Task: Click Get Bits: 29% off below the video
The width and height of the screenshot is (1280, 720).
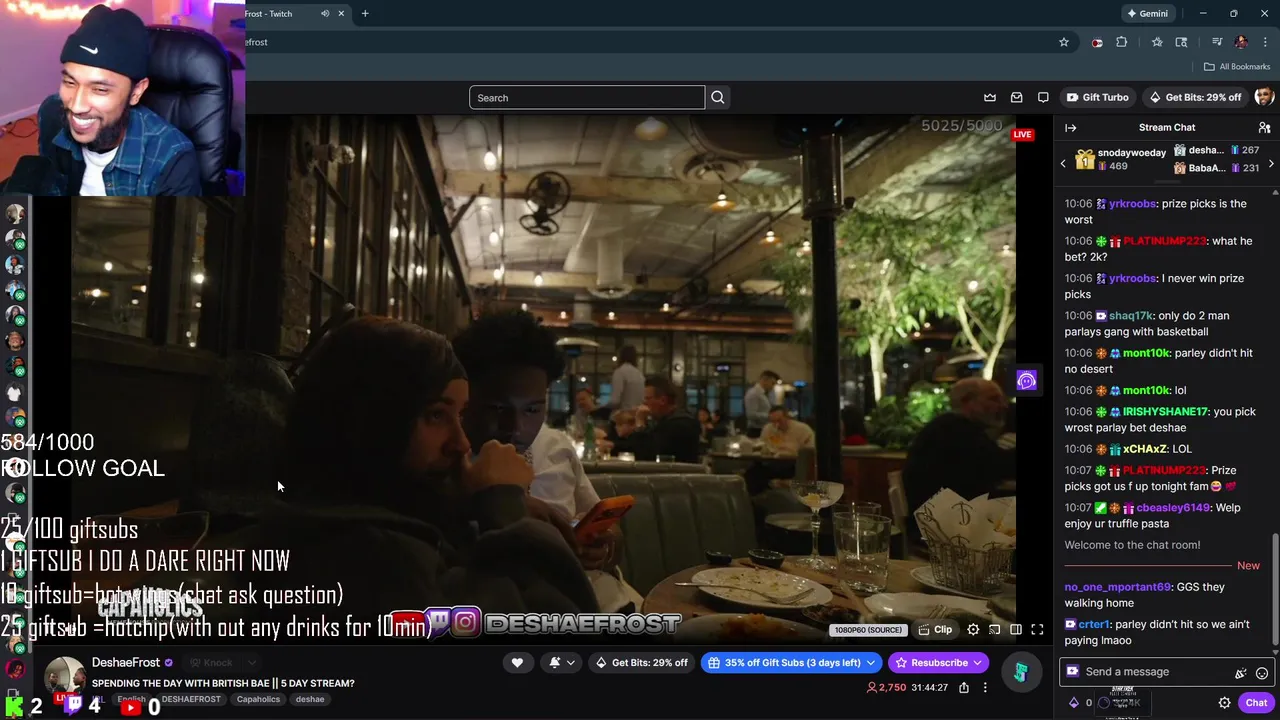Action: pyautogui.click(x=641, y=662)
